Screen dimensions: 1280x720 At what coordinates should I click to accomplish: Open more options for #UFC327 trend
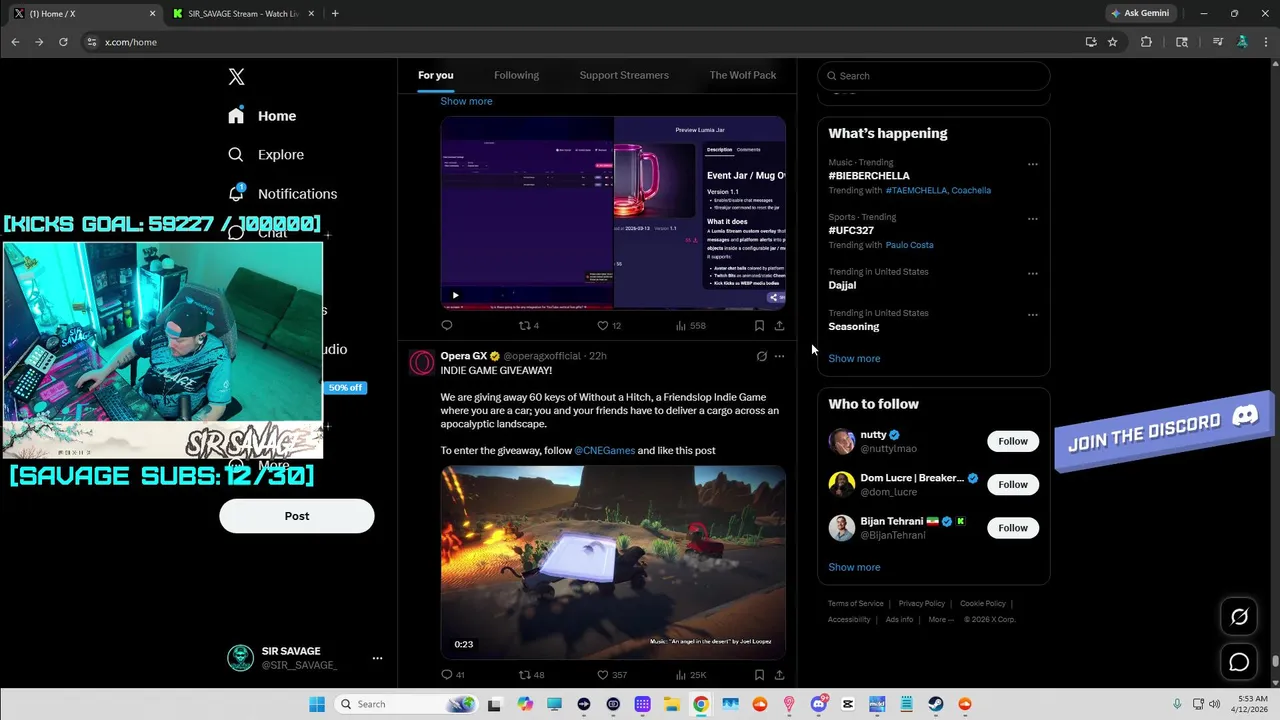click(1032, 219)
